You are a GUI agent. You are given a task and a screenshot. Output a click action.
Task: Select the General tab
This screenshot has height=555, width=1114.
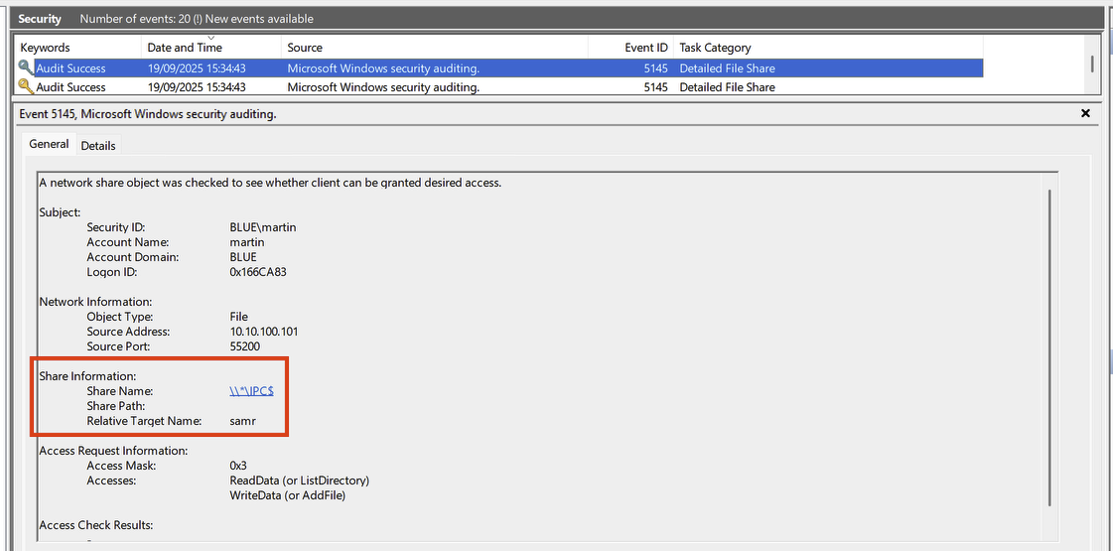click(x=48, y=145)
